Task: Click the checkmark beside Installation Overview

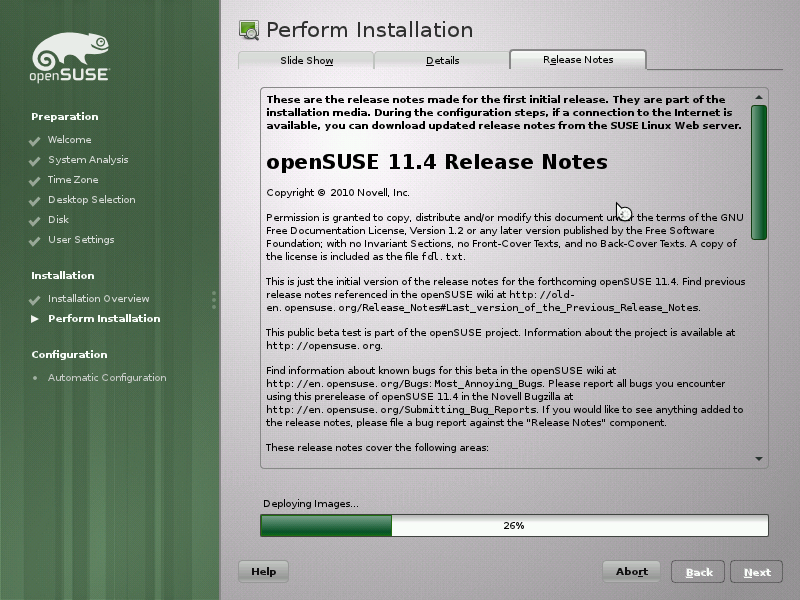Action: click(33, 298)
